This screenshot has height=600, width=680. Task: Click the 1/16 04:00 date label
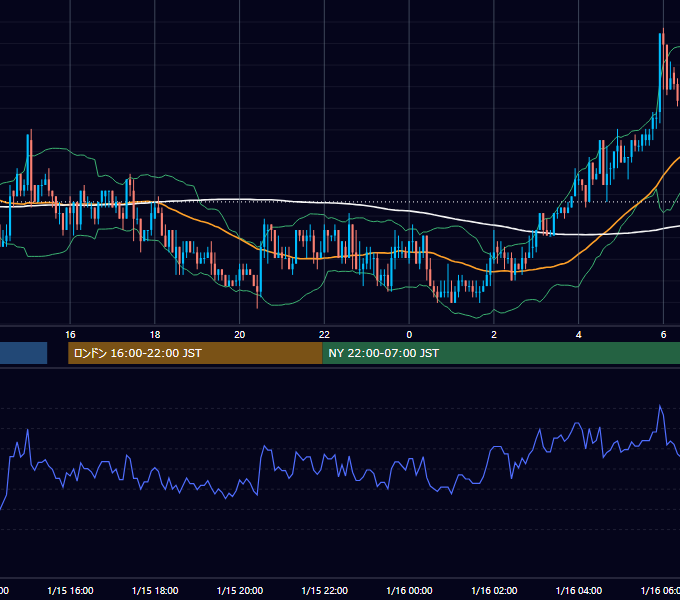point(579,590)
